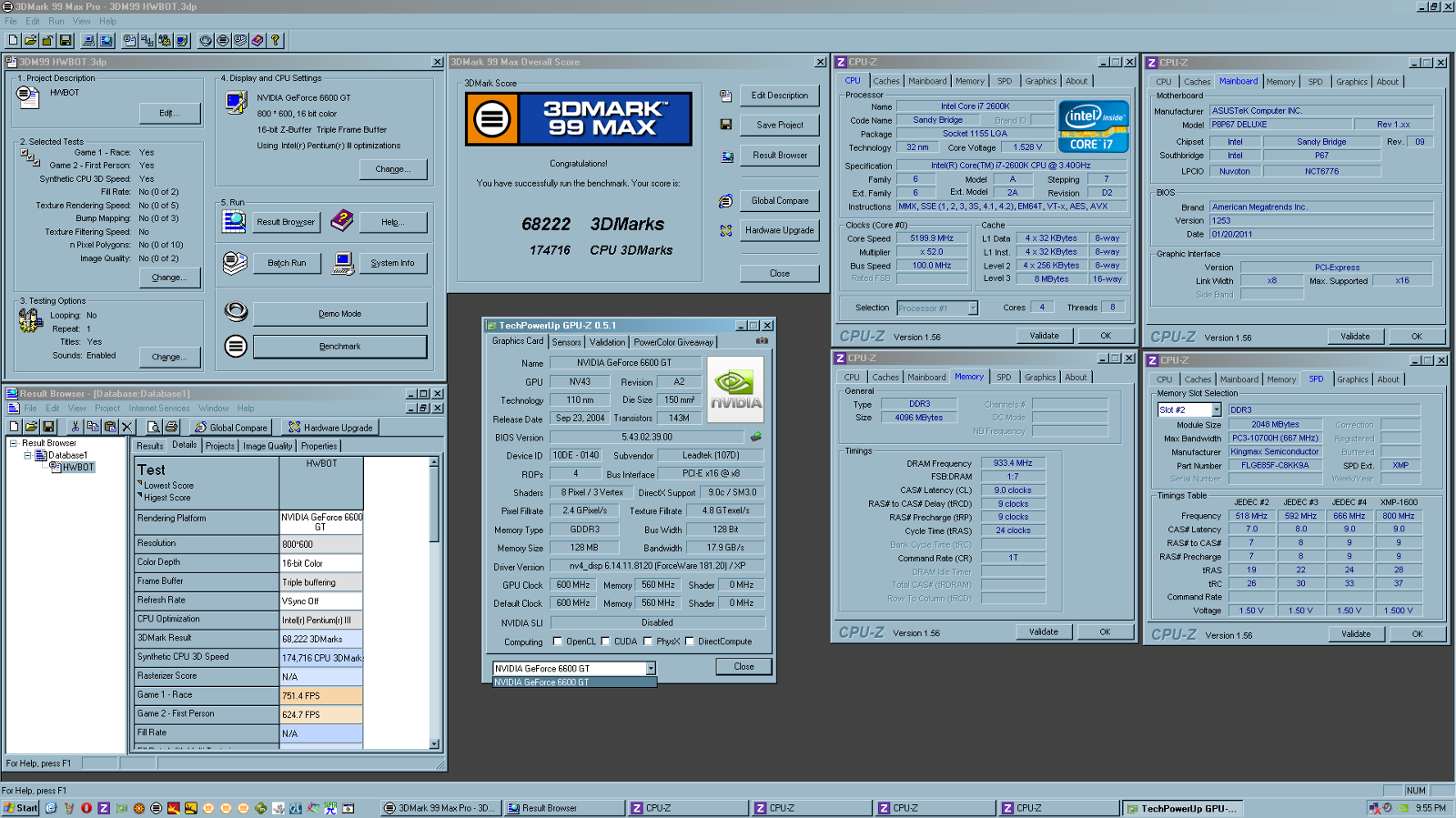Toggle the OpenCL checkbox in GPU-Z
The image size is (1456, 818).
click(558, 641)
